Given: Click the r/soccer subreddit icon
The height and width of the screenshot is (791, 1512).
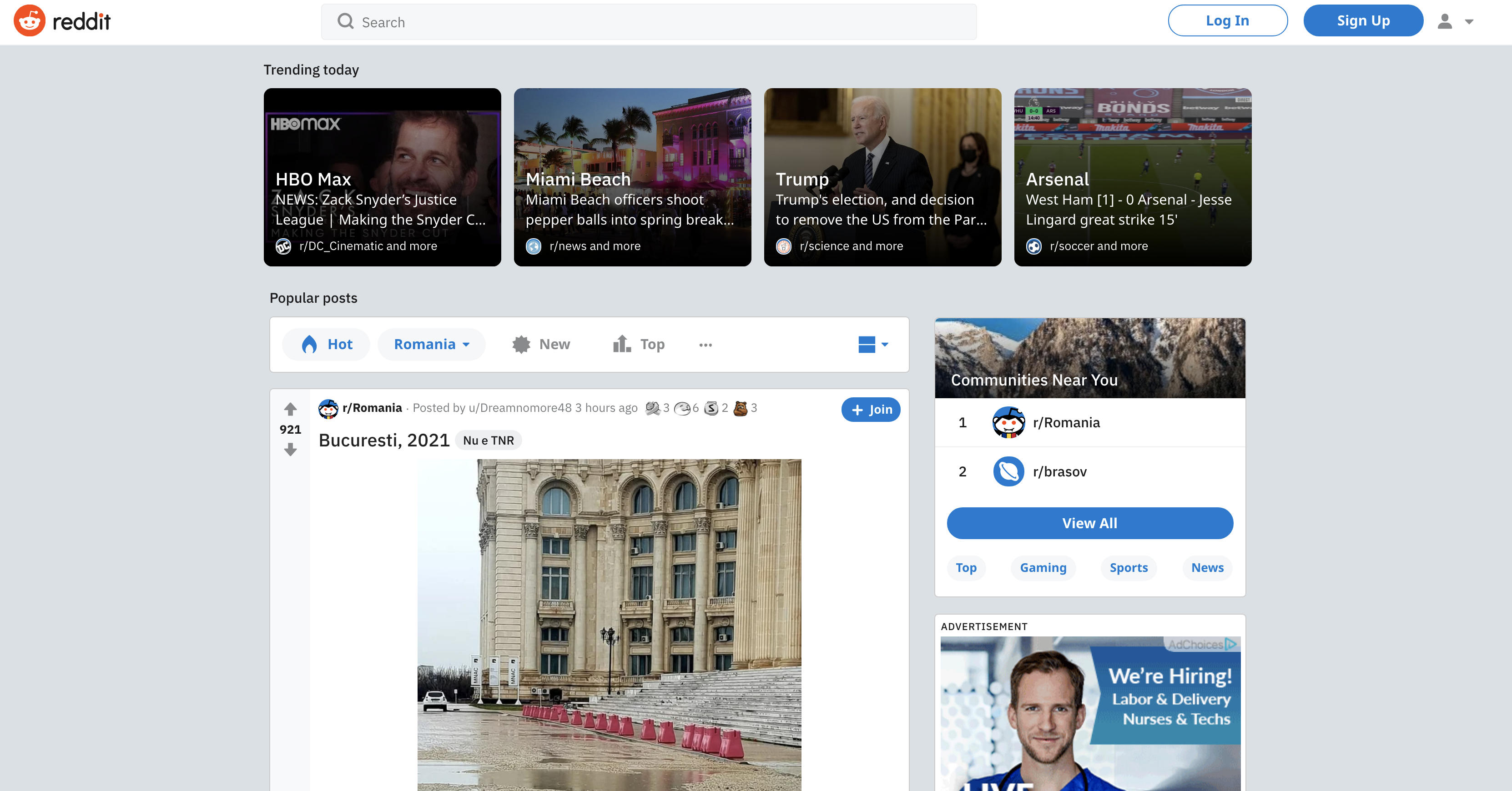Looking at the screenshot, I should [x=1033, y=246].
